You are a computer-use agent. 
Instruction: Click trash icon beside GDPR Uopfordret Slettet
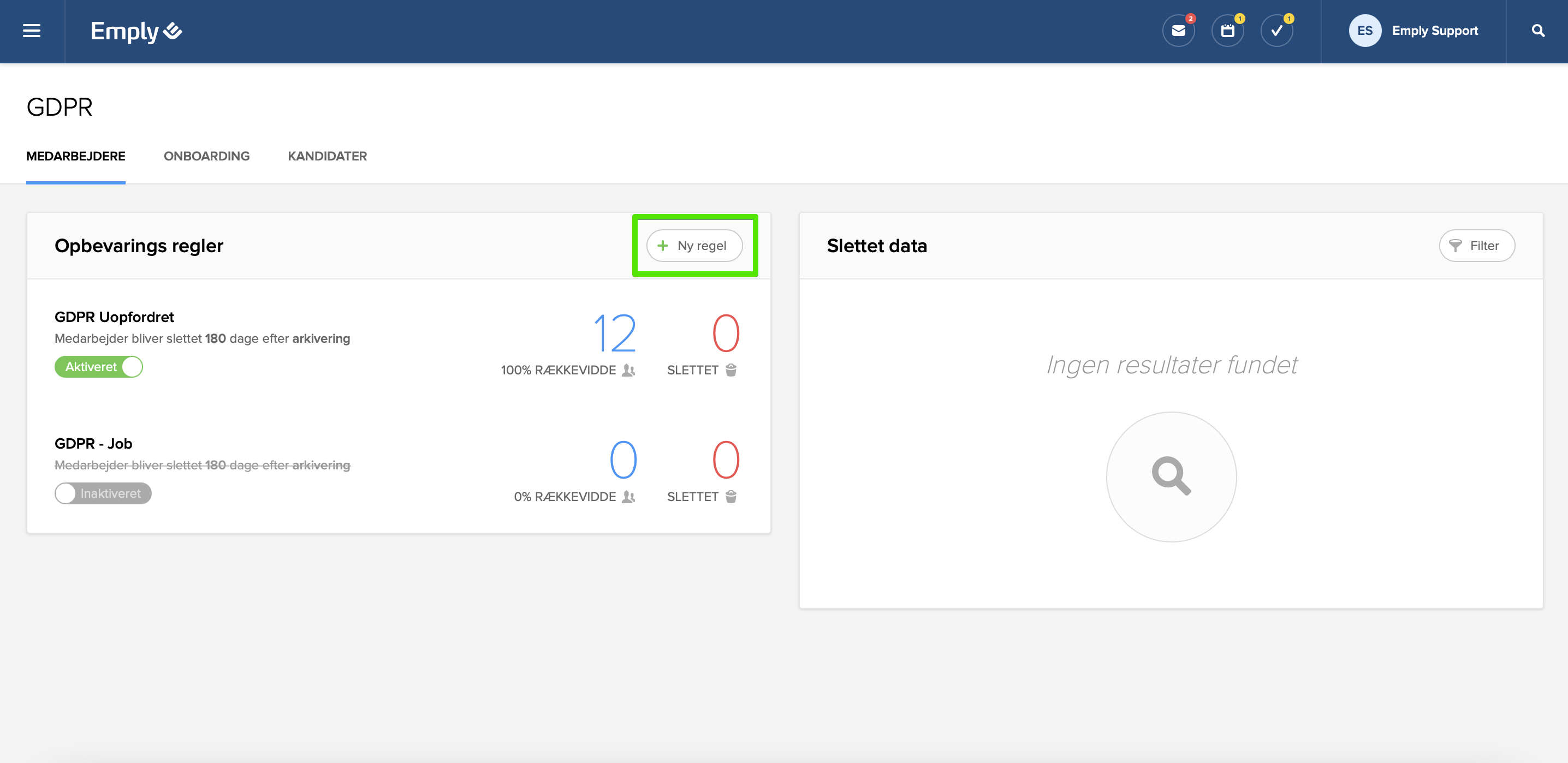click(731, 370)
